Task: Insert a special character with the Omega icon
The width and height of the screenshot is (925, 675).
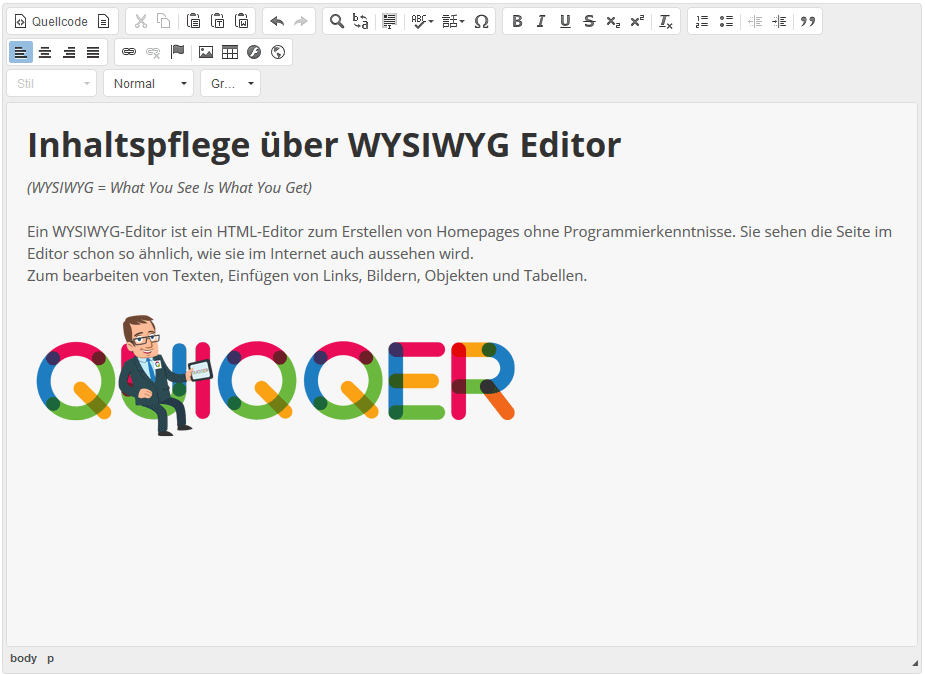Action: point(481,22)
